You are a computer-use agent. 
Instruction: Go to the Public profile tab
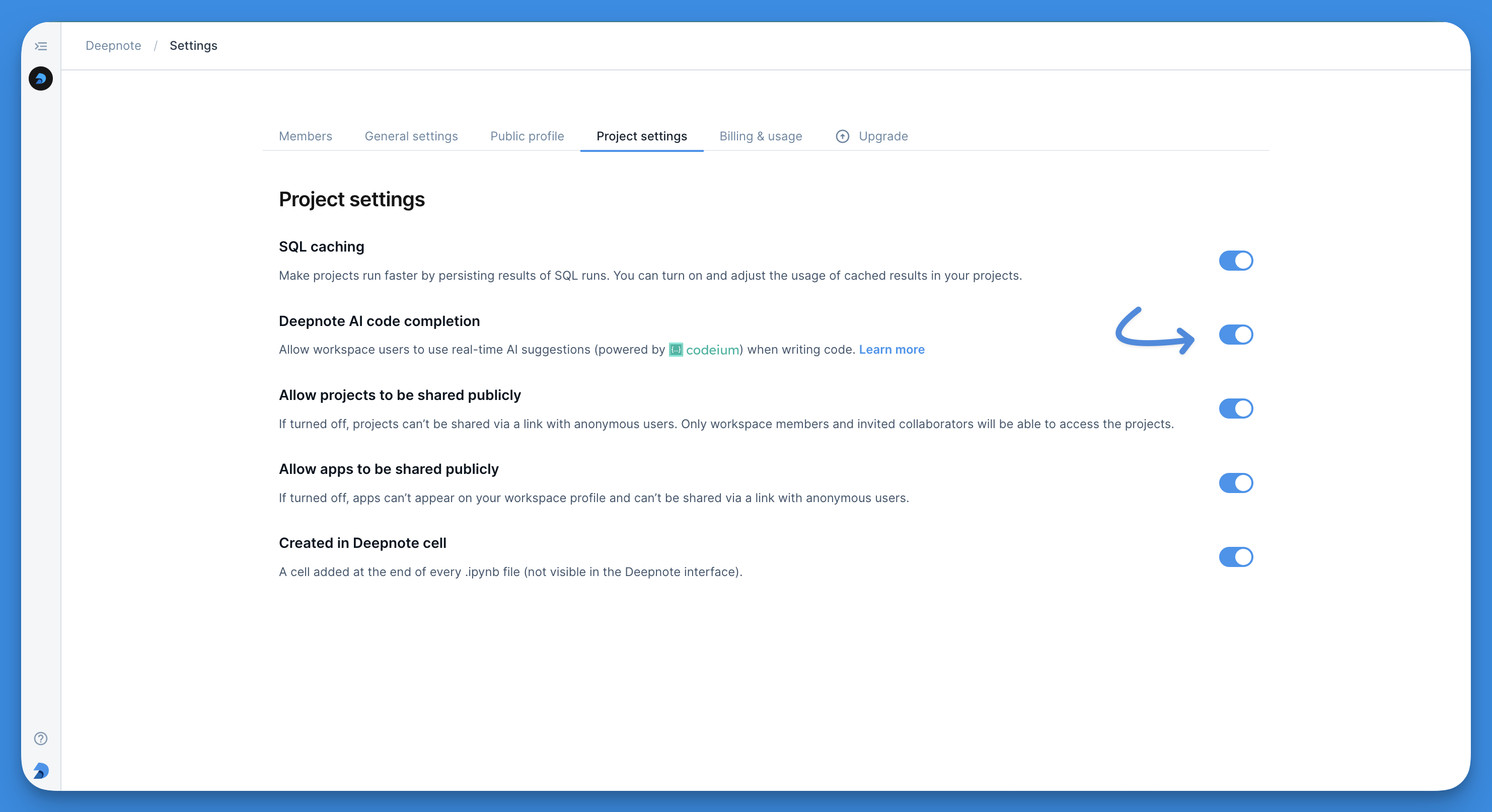(527, 136)
